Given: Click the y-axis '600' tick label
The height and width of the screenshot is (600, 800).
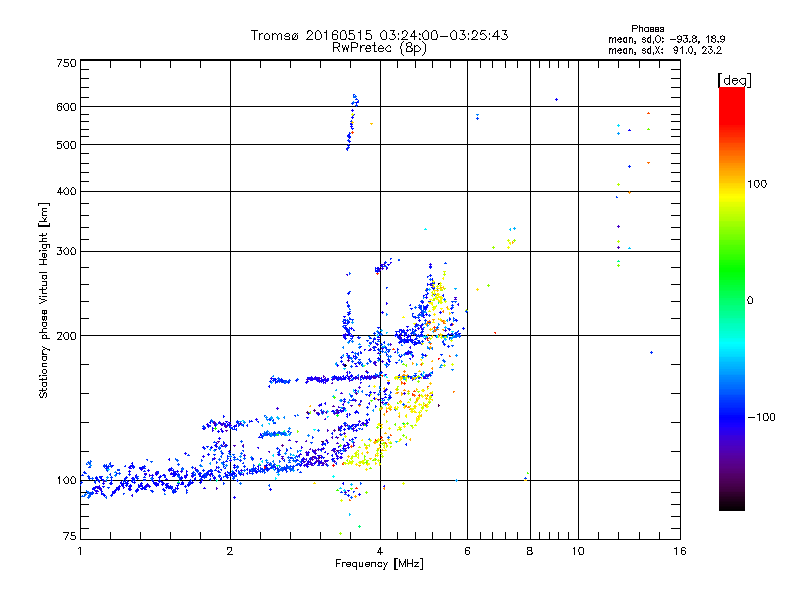Looking at the screenshot, I should 66,107.
